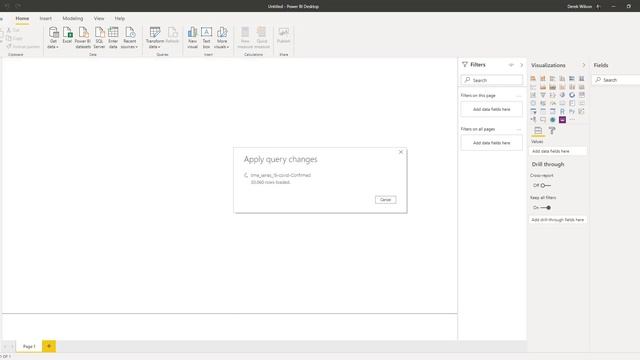Screen dimensions: 640x360
Task: Collapse the Visualizations pane with its chevron
Action: click(583, 65)
